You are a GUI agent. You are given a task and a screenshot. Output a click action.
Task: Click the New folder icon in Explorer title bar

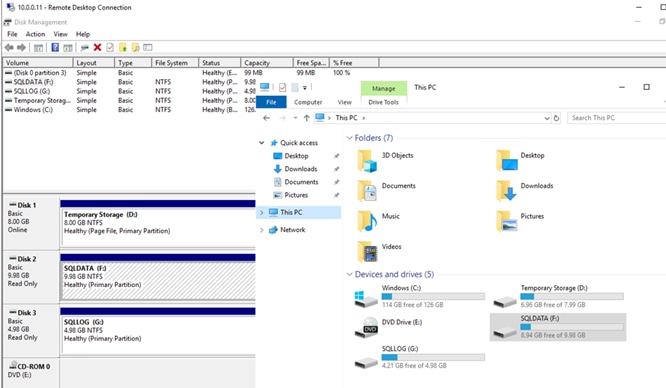pos(294,88)
